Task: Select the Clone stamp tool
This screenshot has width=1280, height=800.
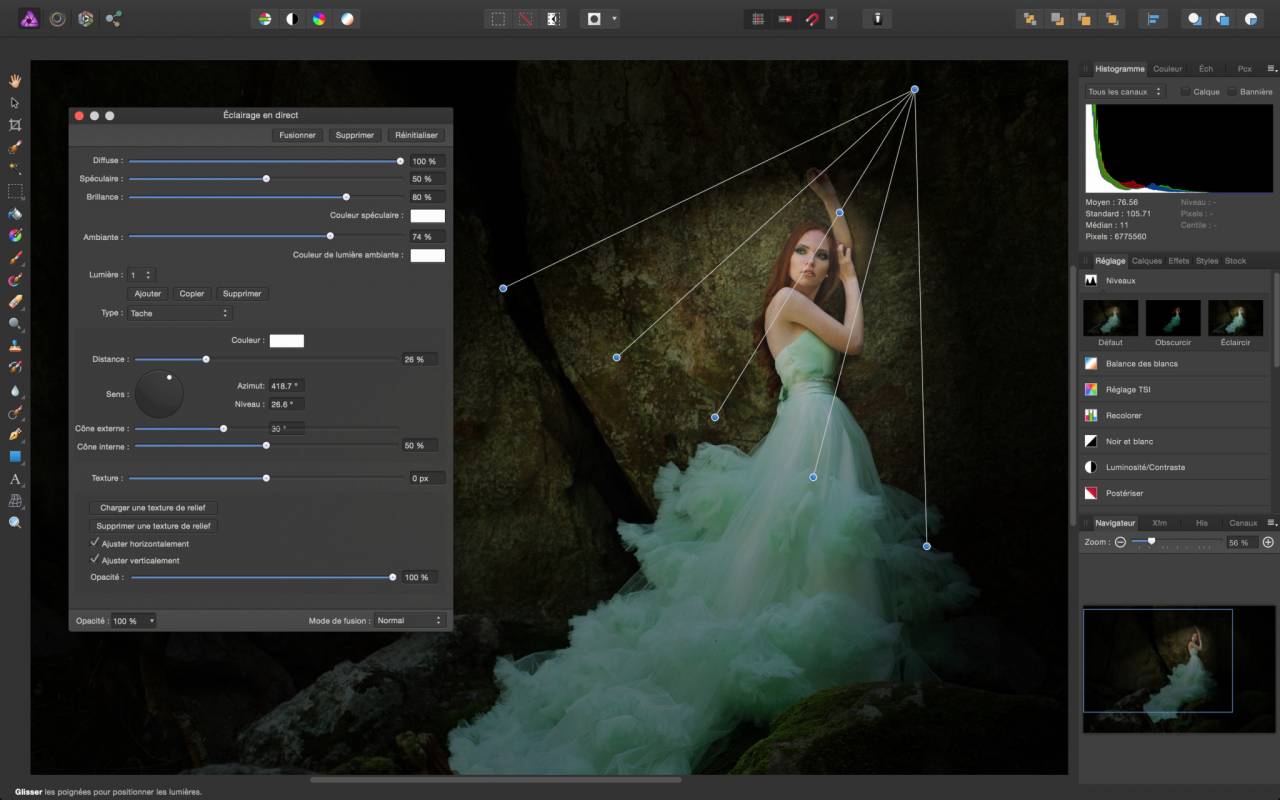Action: (x=15, y=345)
